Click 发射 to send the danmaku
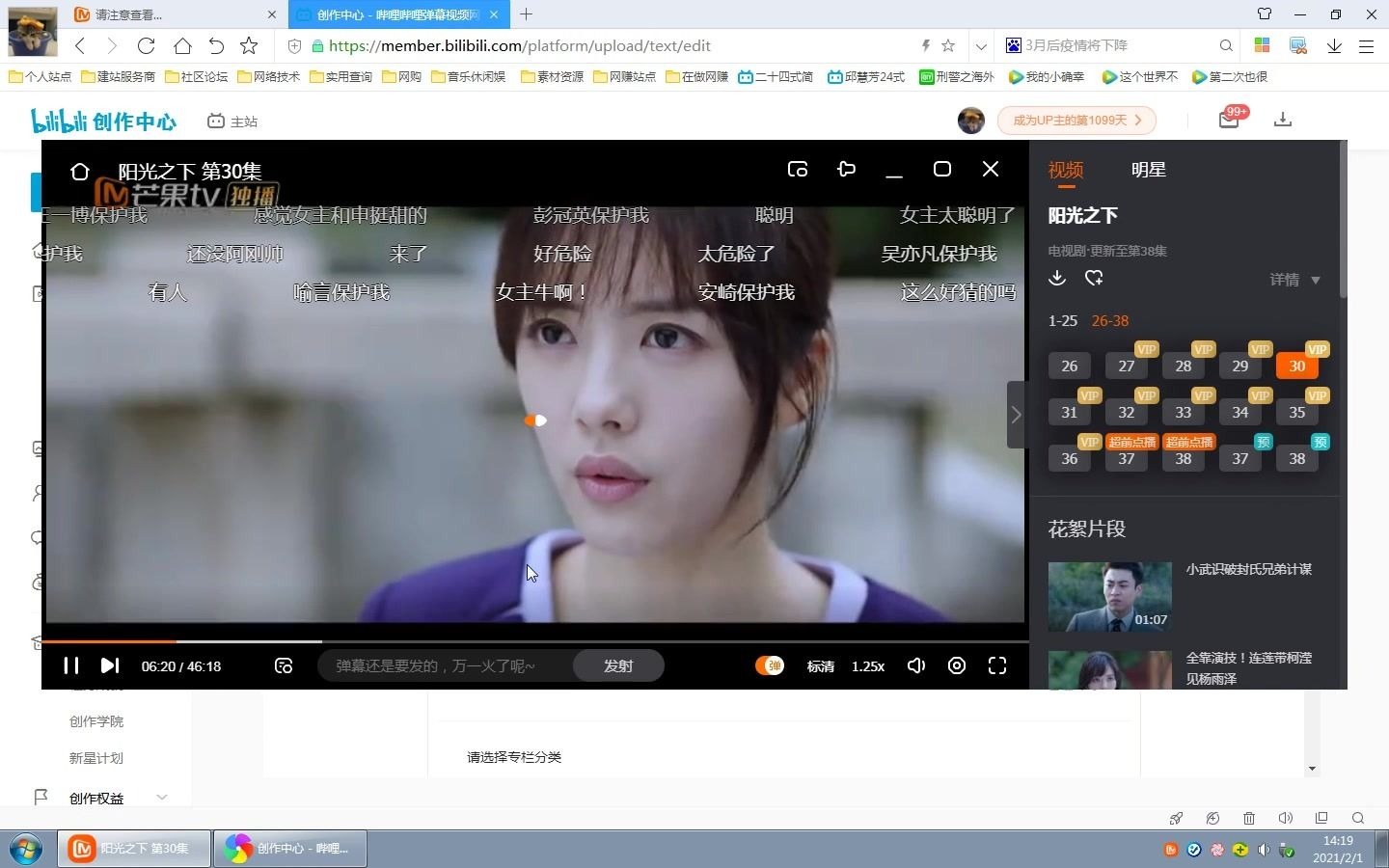1389x868 pixels. click(618, 665)
